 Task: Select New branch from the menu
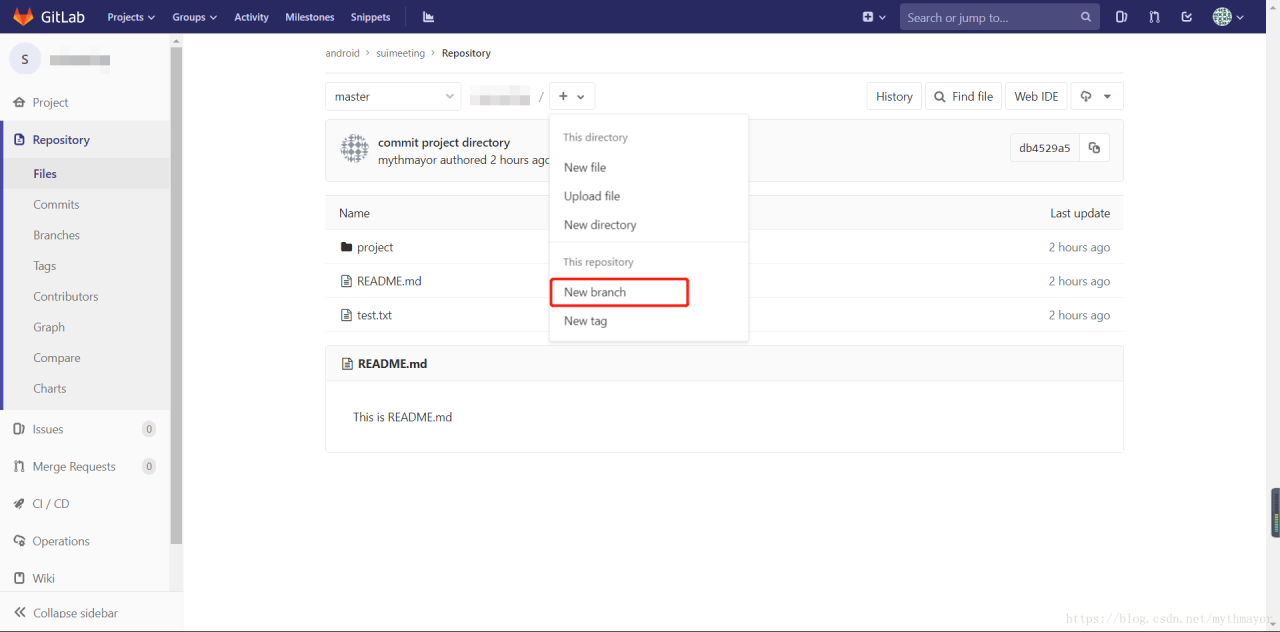coord(595,292)
